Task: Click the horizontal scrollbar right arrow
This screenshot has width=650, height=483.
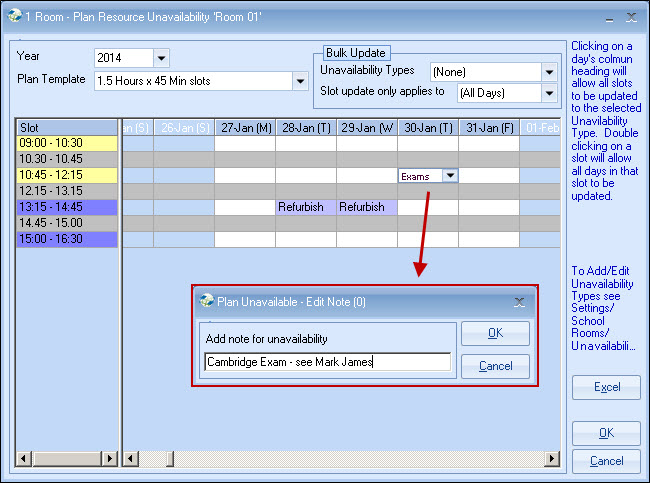Action: 551,459
